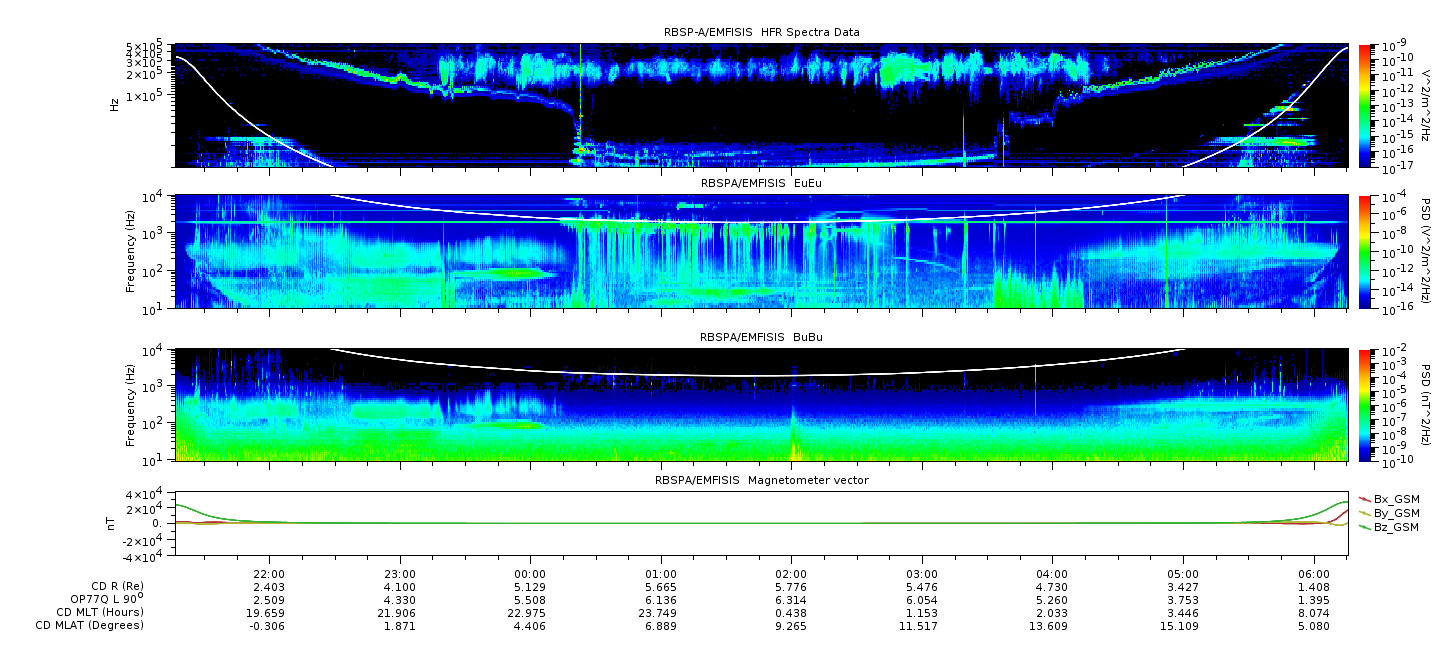Click the Bx_GSM legend entry
Screen dimensions: 1447x658
tap(1395, 498)
